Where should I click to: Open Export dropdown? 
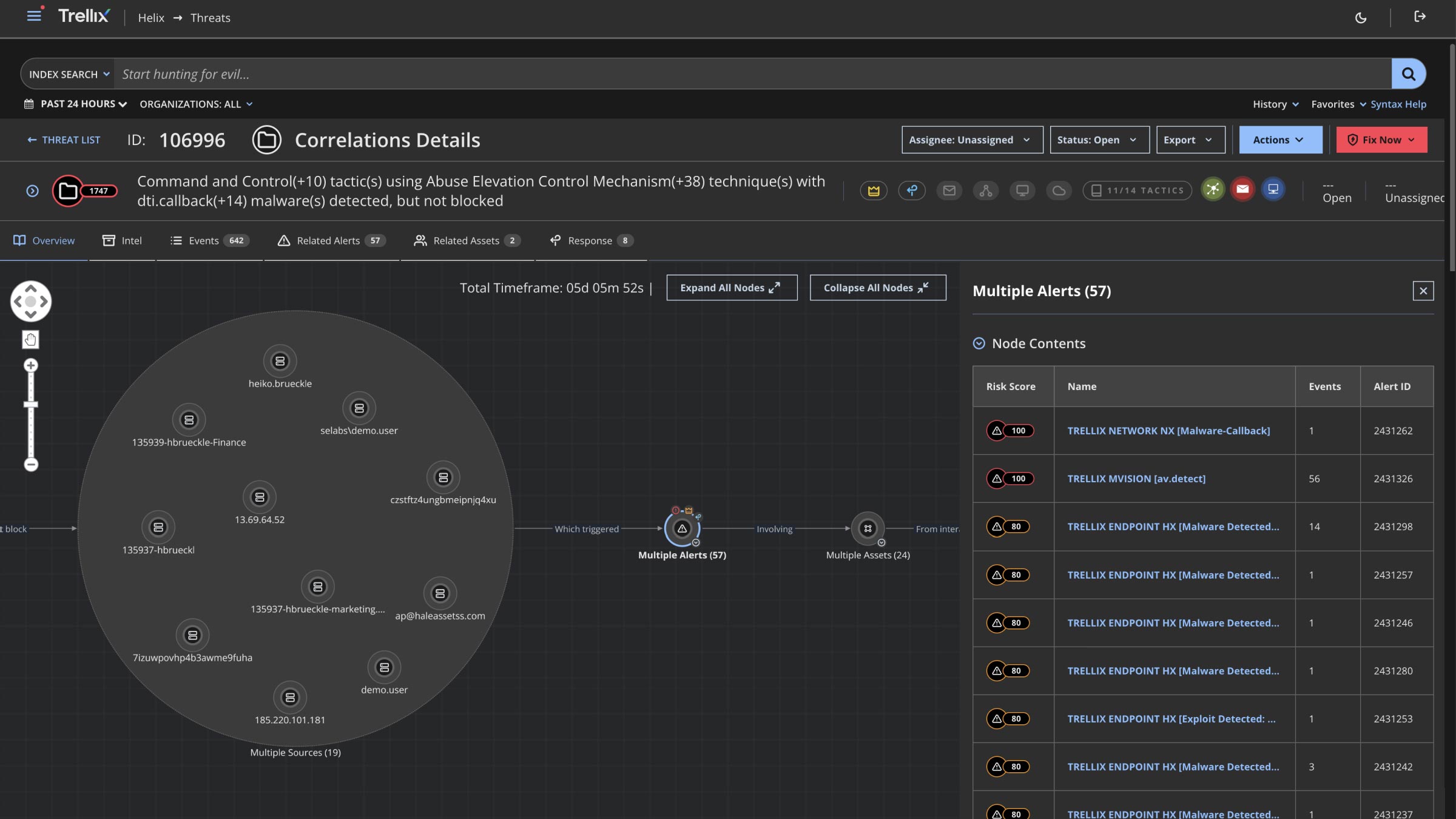pyautogui.click(x=1190, y=140)
